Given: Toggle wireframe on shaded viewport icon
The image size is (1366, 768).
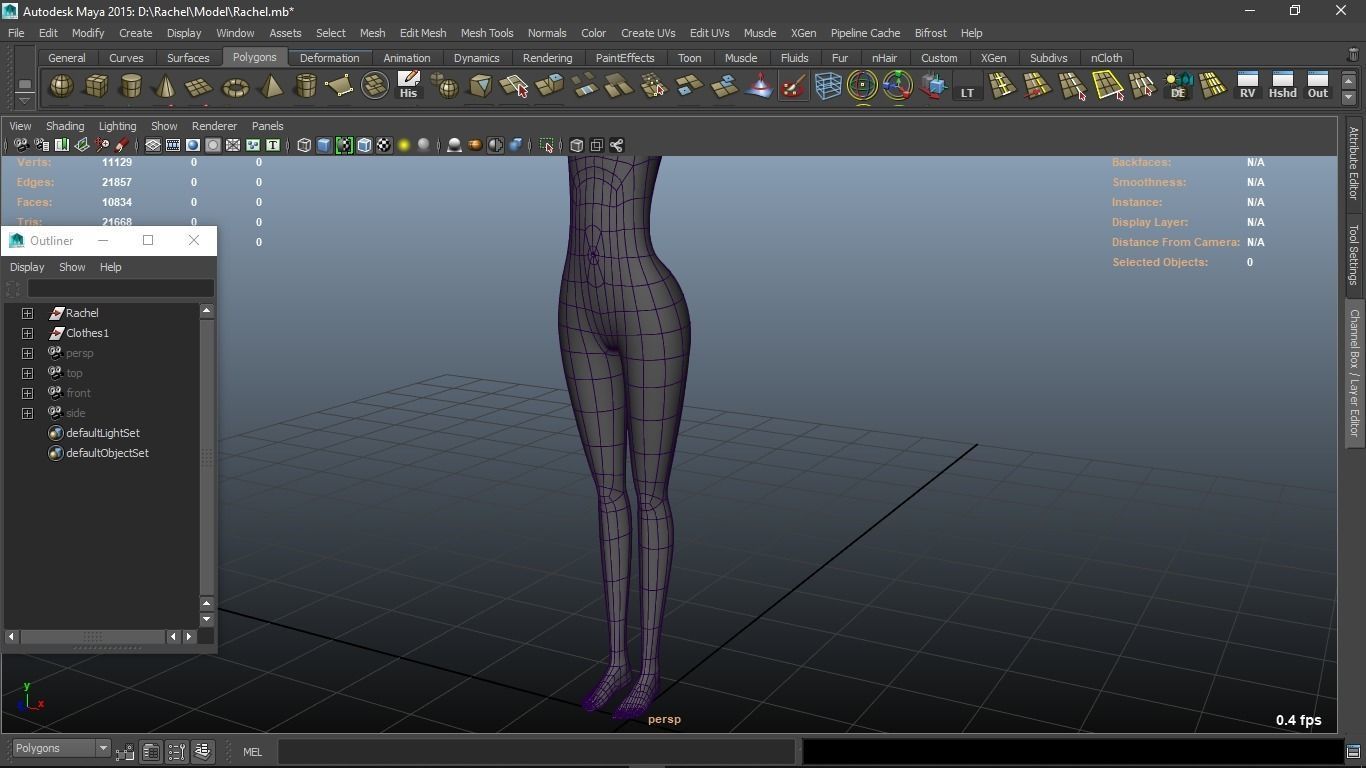Looking at the screenshot, I should tap(364, 145).
